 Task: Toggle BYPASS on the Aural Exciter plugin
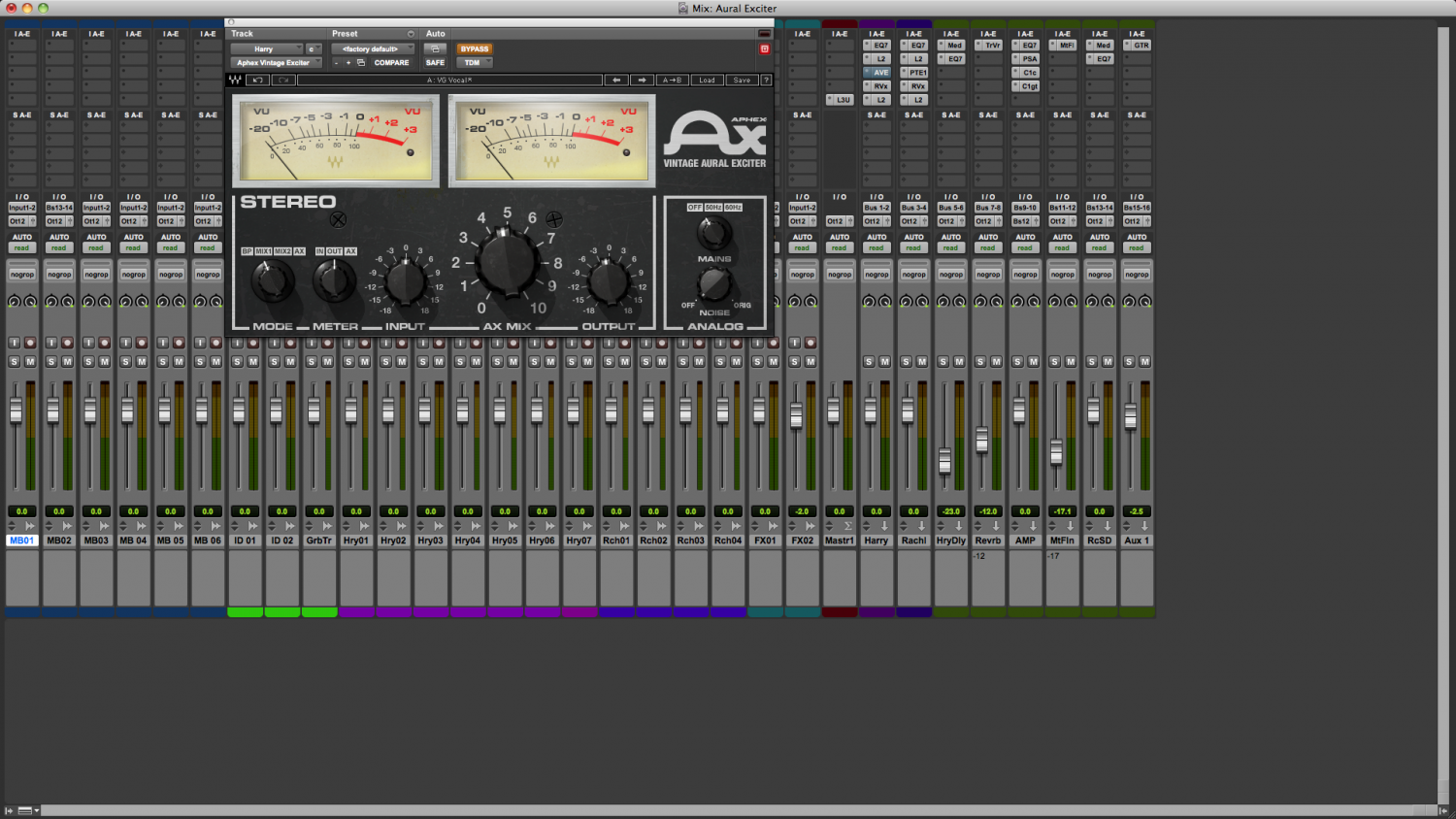[475, 49]
